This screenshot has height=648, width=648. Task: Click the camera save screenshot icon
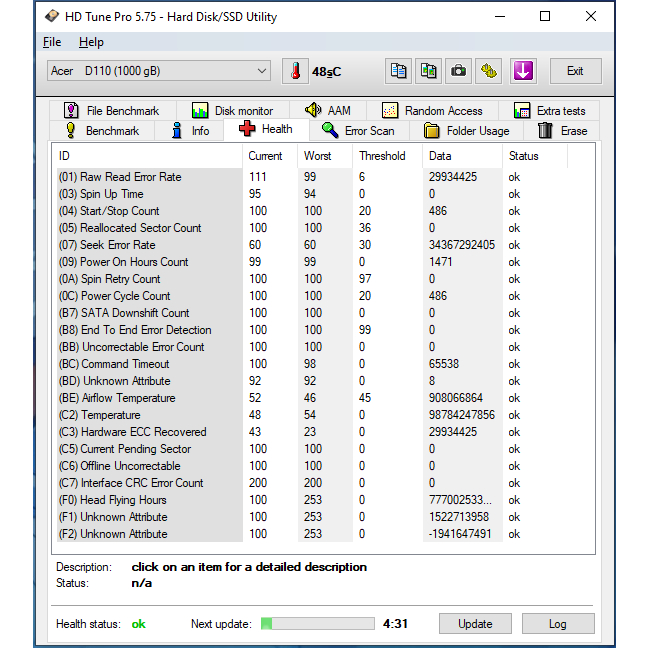458,71
